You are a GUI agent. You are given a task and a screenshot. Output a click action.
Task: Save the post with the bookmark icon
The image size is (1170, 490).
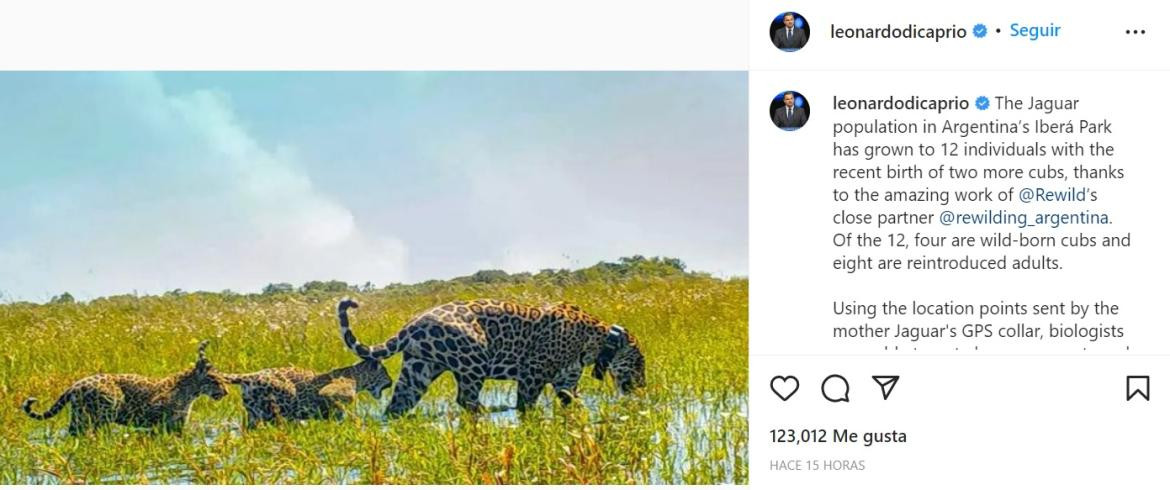1137,388
